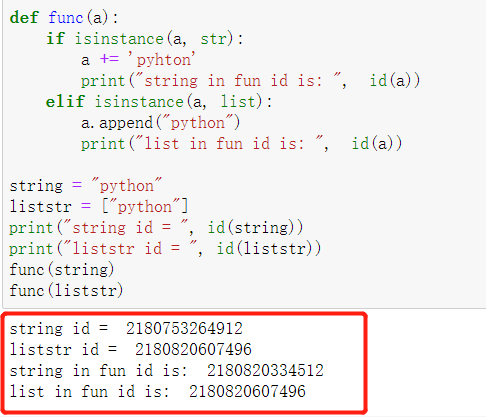Click output line 'liststr id = 2180820607496'

pos(131,350)
